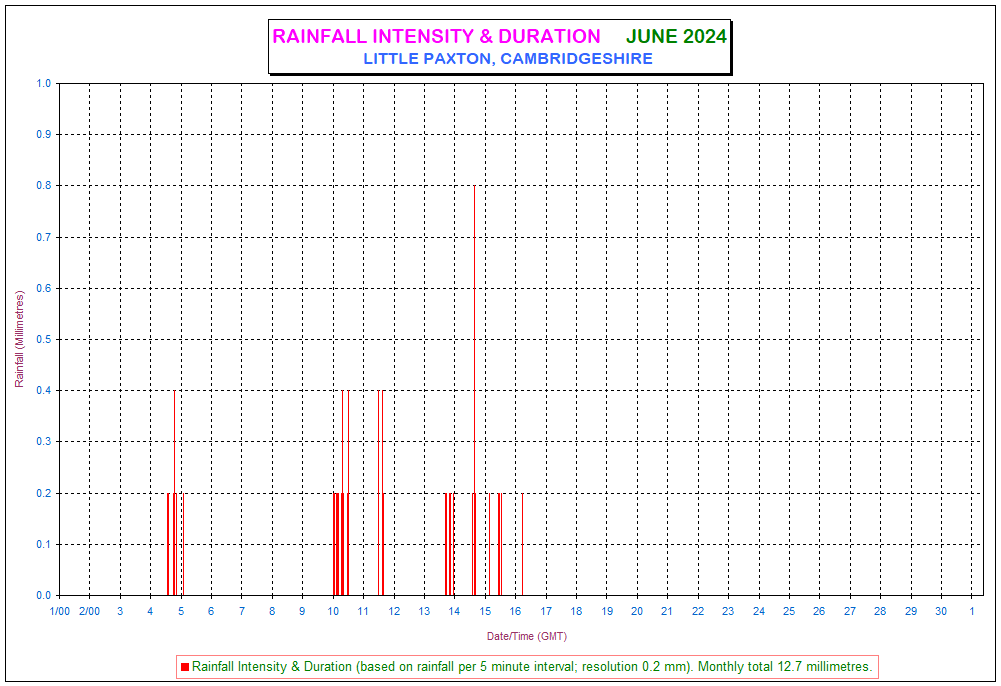1001x686 pixels.
Task: Click the 1.0 y-axis tick label
Action: (44, 84)
